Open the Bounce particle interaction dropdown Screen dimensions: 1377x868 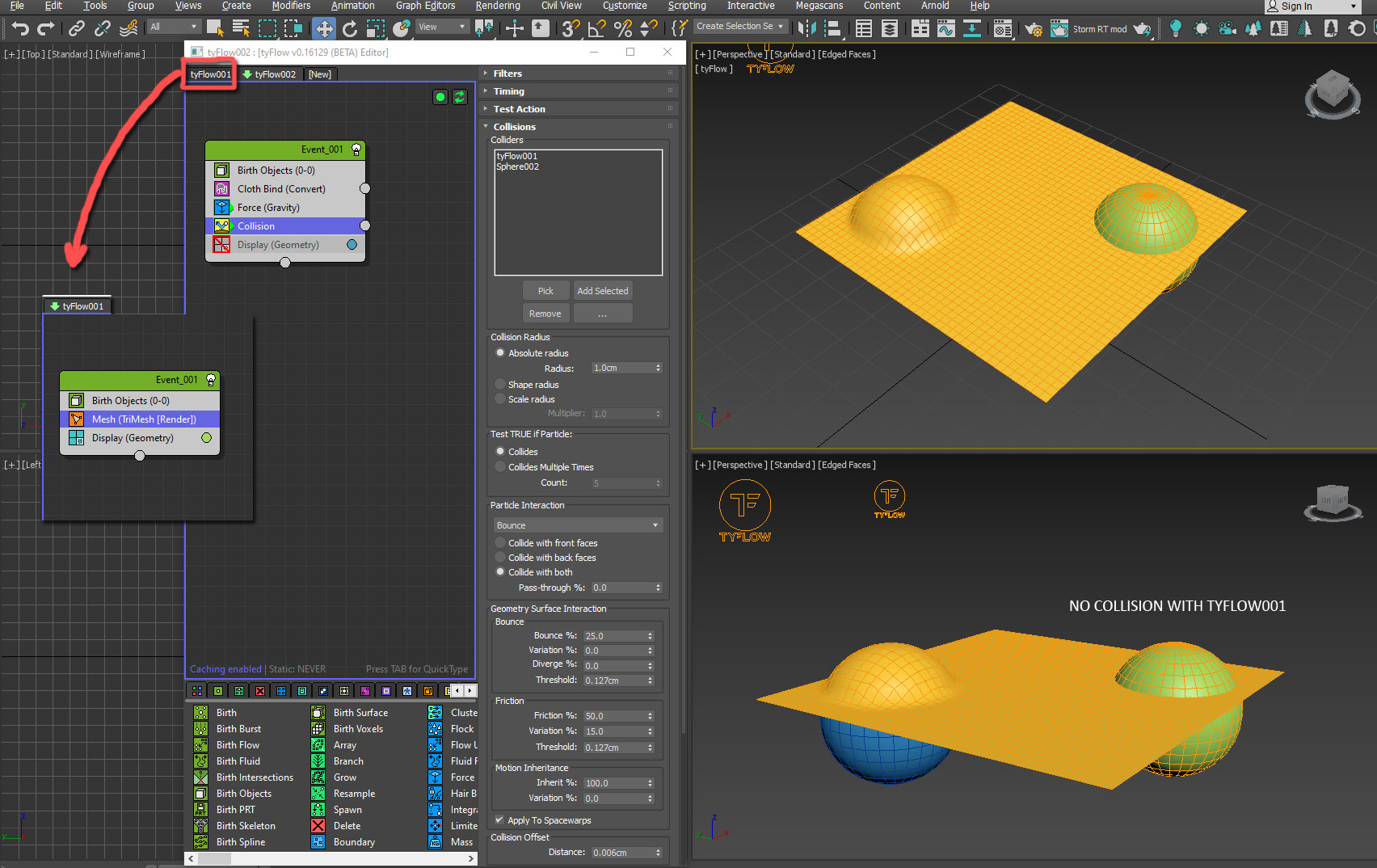578,525
